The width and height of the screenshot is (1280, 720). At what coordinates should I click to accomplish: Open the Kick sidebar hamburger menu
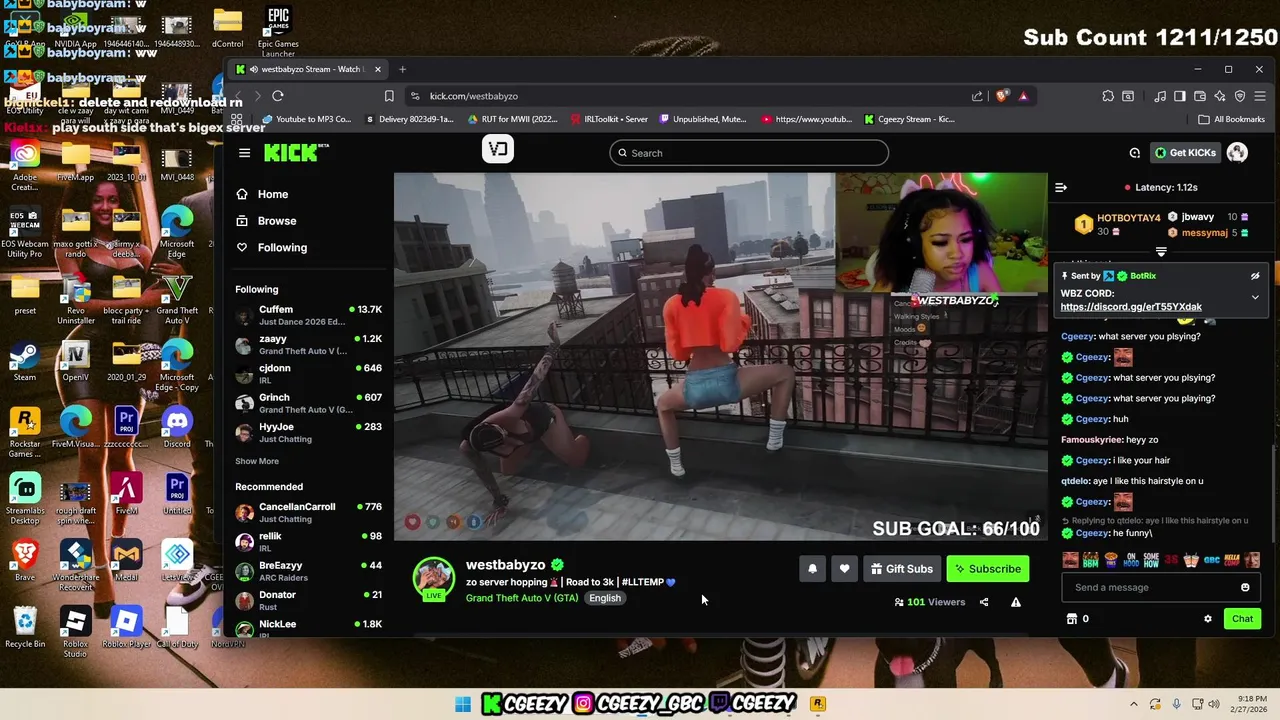pyautogui.click(x=244, y=153)
